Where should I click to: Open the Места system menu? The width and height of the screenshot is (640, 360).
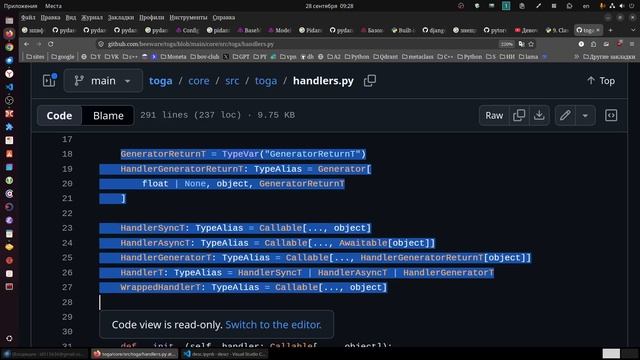point(53,6)
